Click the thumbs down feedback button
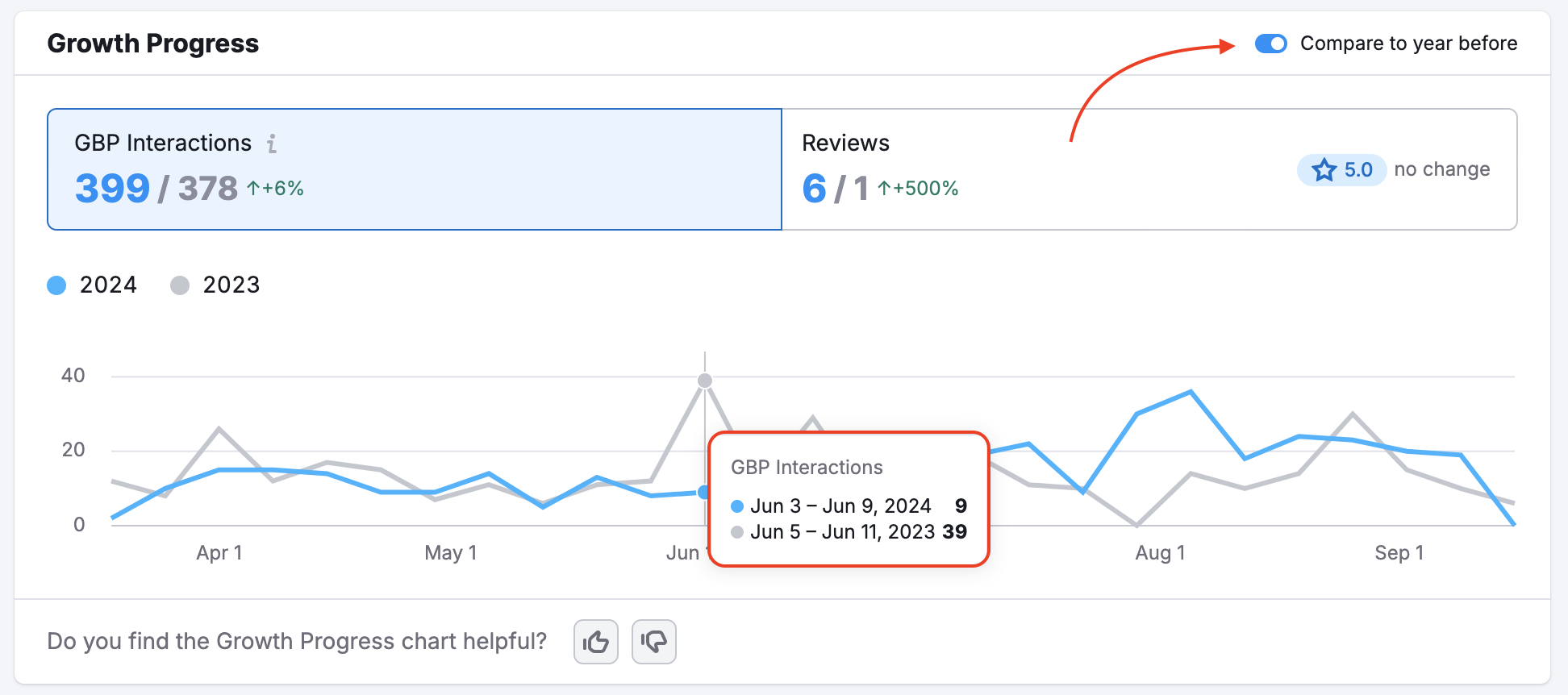1568x695 pixels. click(654, 642)
